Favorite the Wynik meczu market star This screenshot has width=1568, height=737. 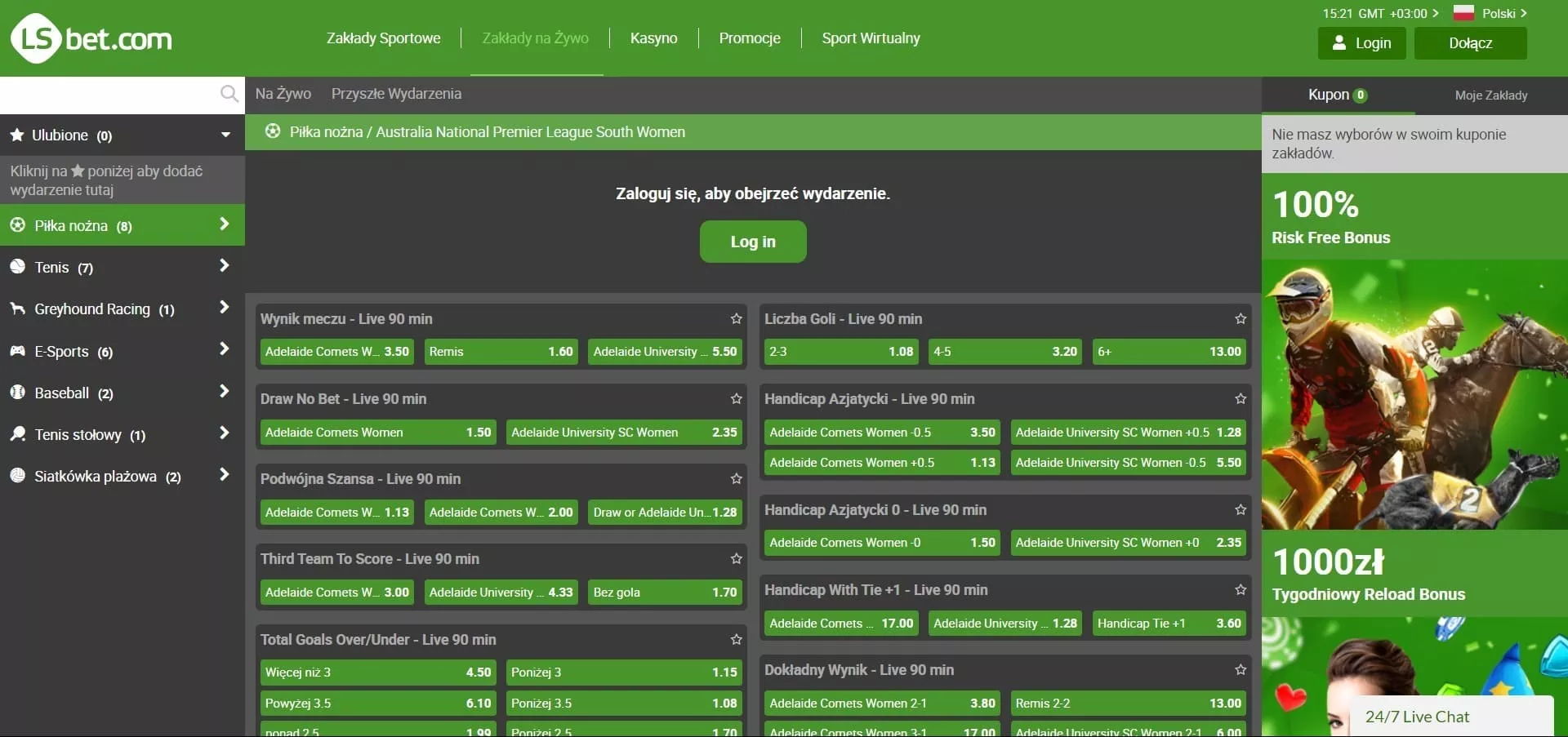[736, 319]
